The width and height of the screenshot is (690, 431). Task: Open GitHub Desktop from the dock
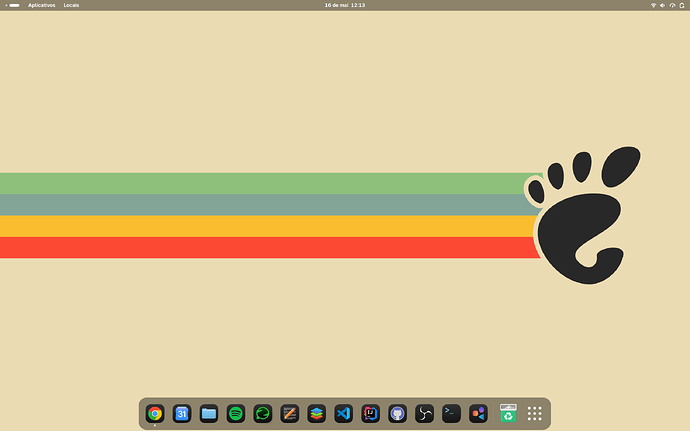point(397,413)
